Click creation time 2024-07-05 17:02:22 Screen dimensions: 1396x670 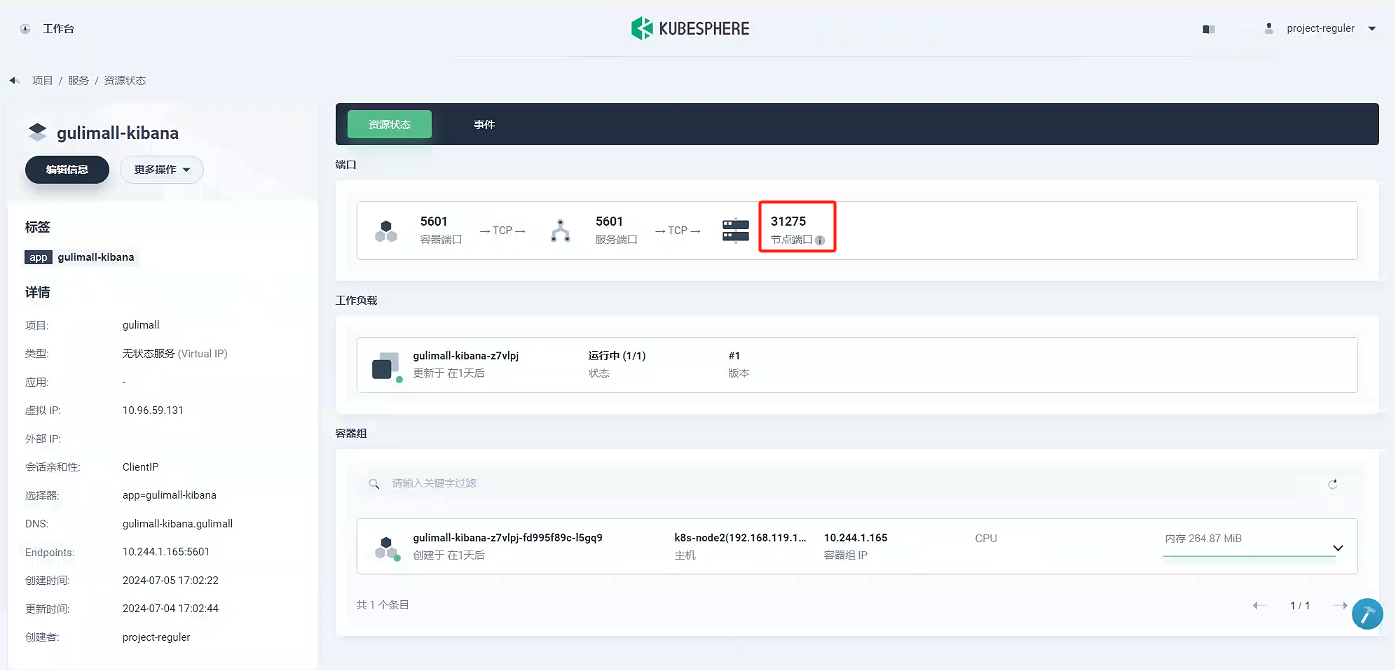point(170,580)
